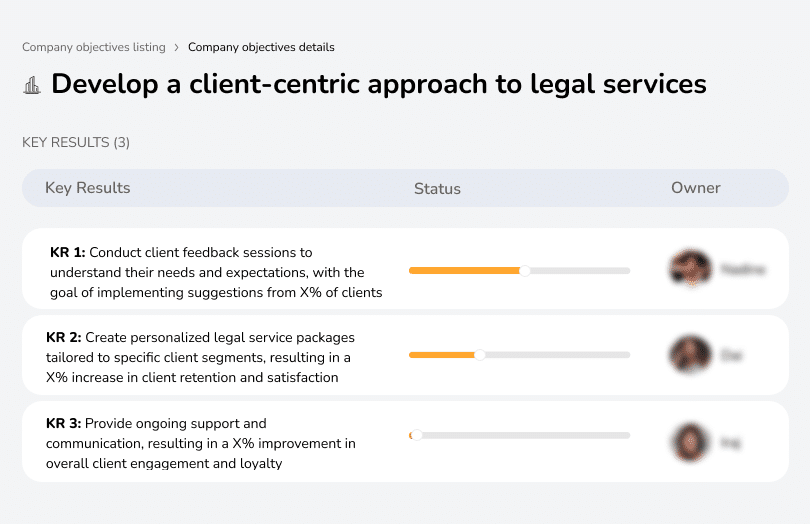The width and height of the screenshot is (810, 524).
Task: Open KR 3 ongoing support and communication row
Action: (x=405, y=442)
